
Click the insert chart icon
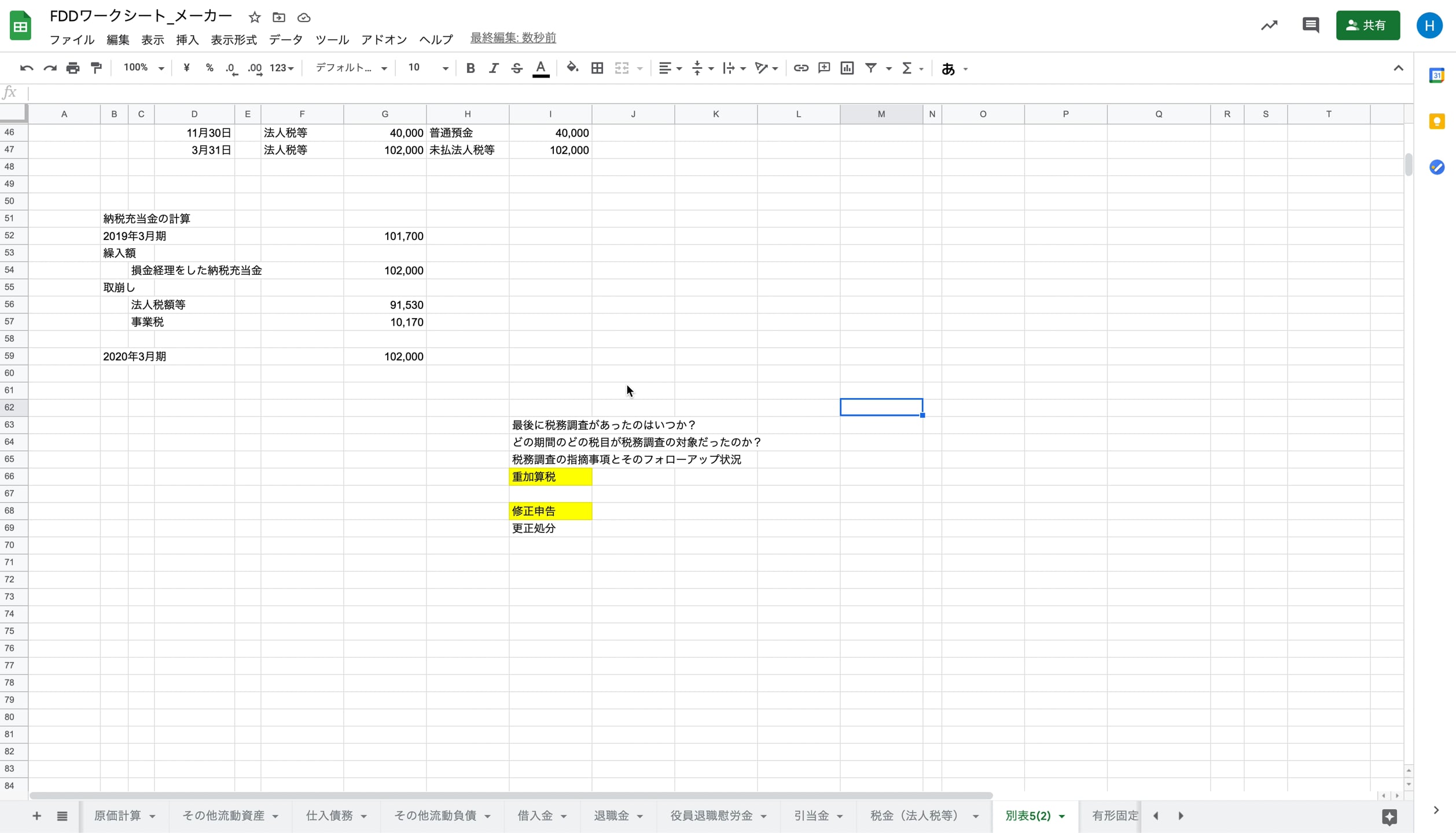click(x=847, y=68)
